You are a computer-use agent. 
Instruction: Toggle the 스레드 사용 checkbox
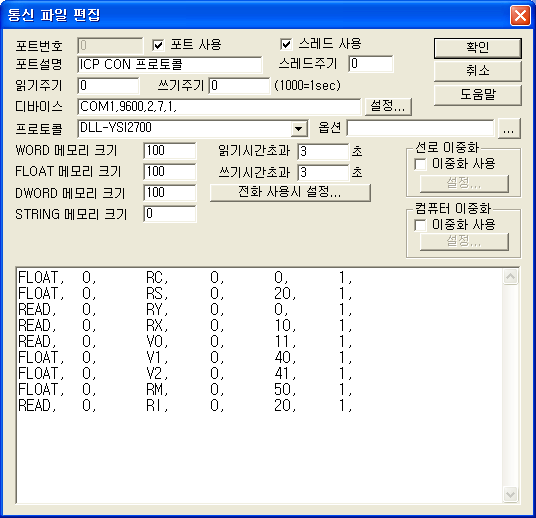tap(286, 44)
